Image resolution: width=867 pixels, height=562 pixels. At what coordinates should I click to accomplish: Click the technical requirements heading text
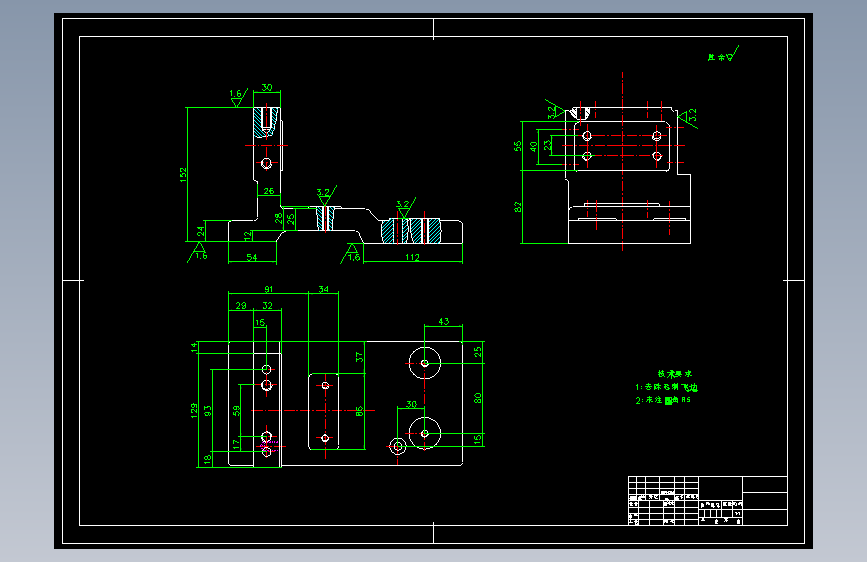click(675, 374)
